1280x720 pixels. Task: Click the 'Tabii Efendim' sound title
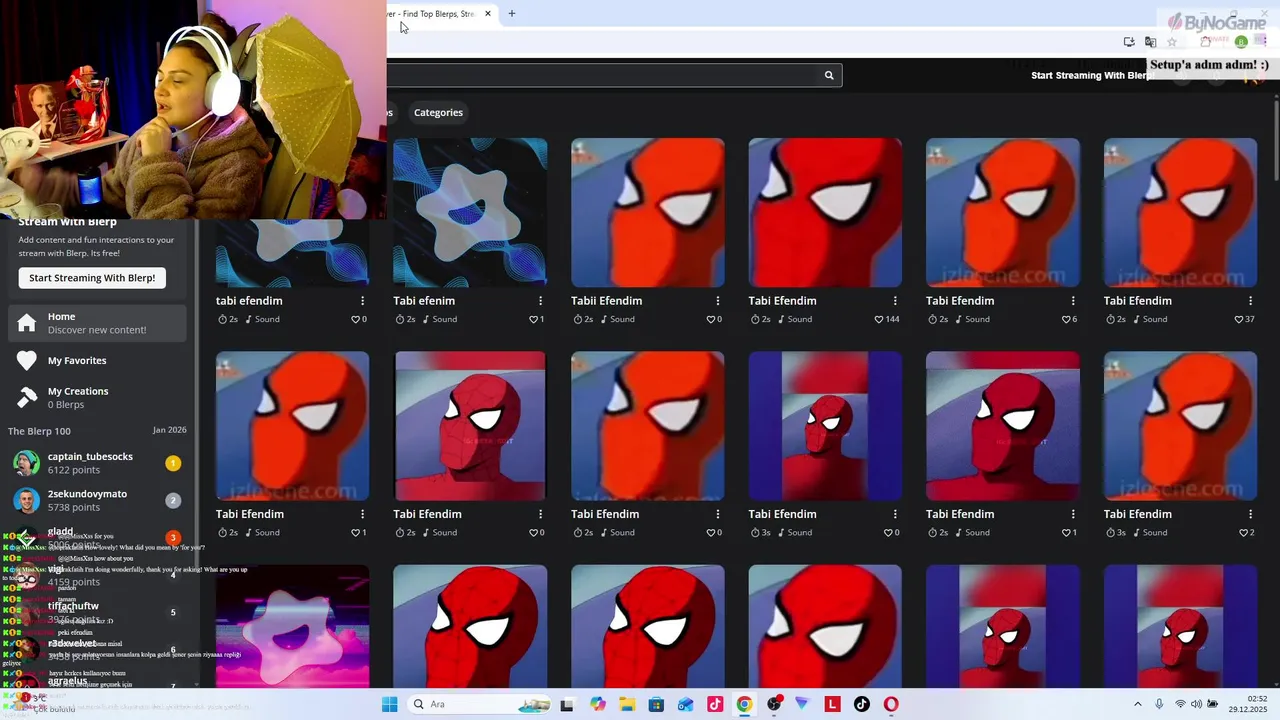coord(606,301)
